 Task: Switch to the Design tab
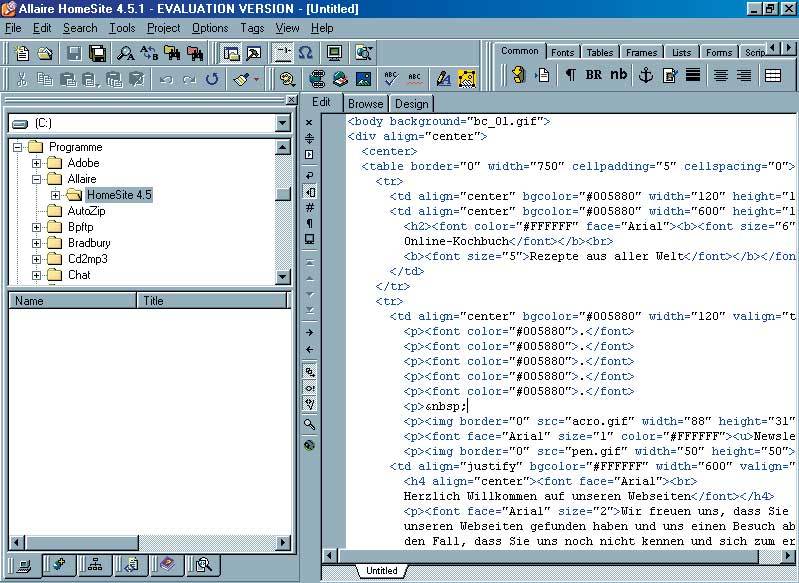click(411, 103)
